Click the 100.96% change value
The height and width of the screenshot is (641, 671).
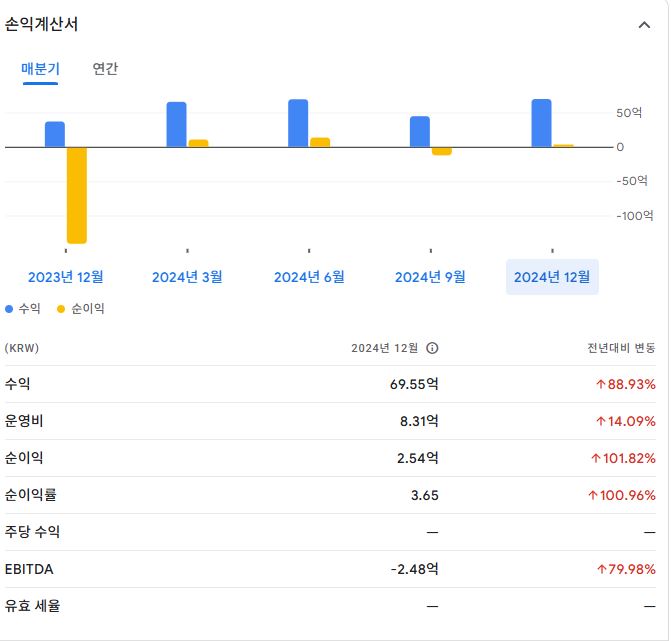[622, 495]
